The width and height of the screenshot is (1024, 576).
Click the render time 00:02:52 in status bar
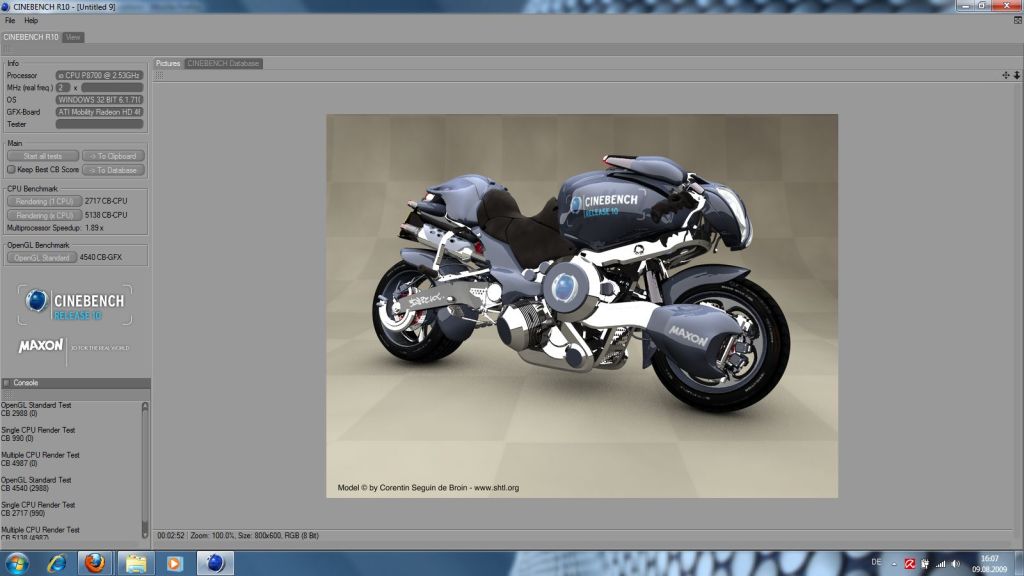(170, 536)
